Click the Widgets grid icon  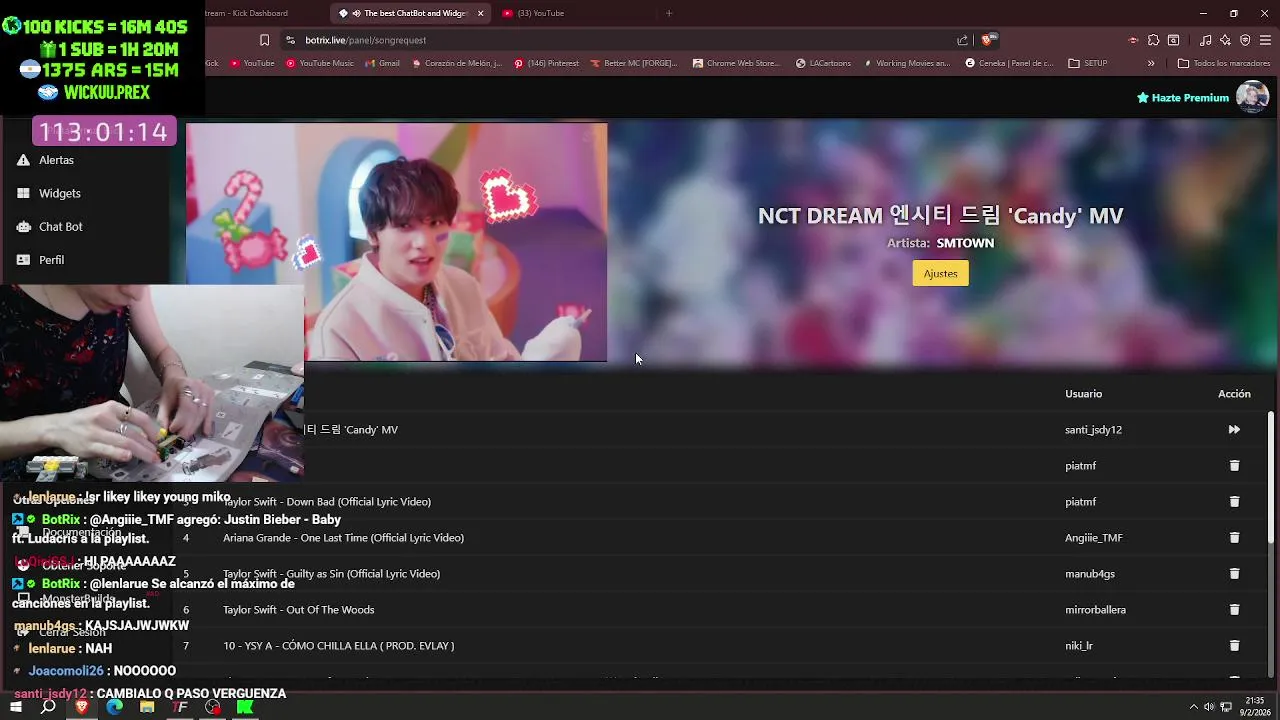23,193
